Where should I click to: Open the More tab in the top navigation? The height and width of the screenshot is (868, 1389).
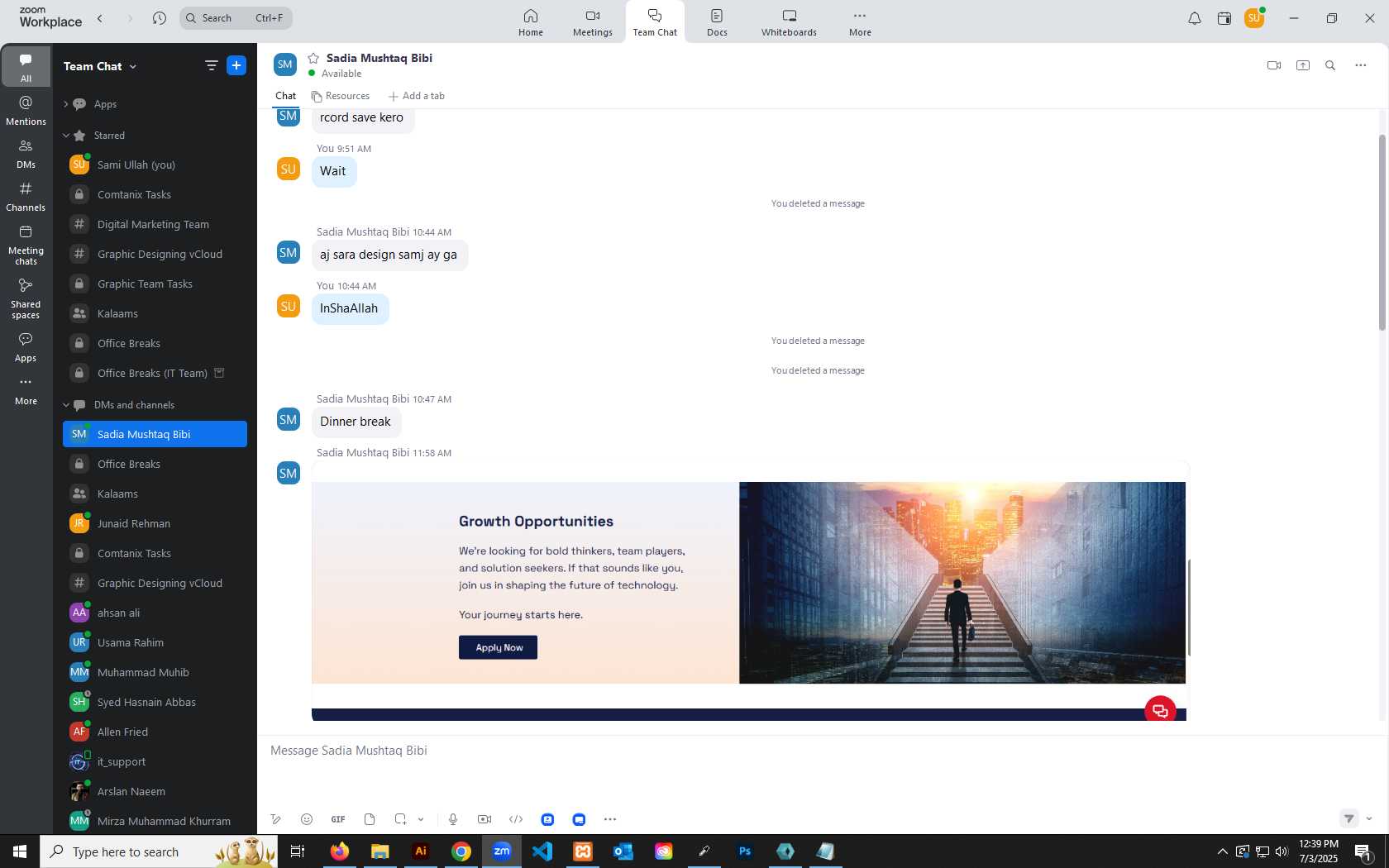tap(860, 22)
